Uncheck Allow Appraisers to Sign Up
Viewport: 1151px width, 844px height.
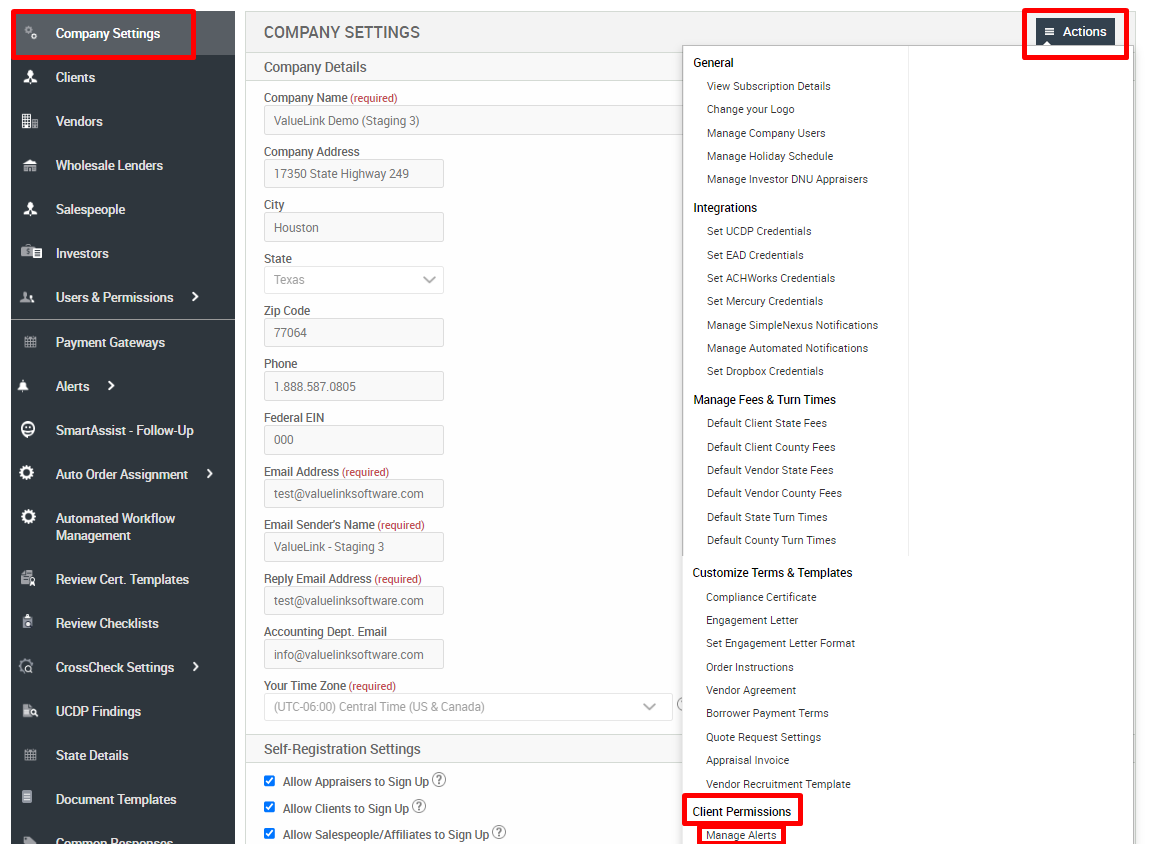click(269, 781)
